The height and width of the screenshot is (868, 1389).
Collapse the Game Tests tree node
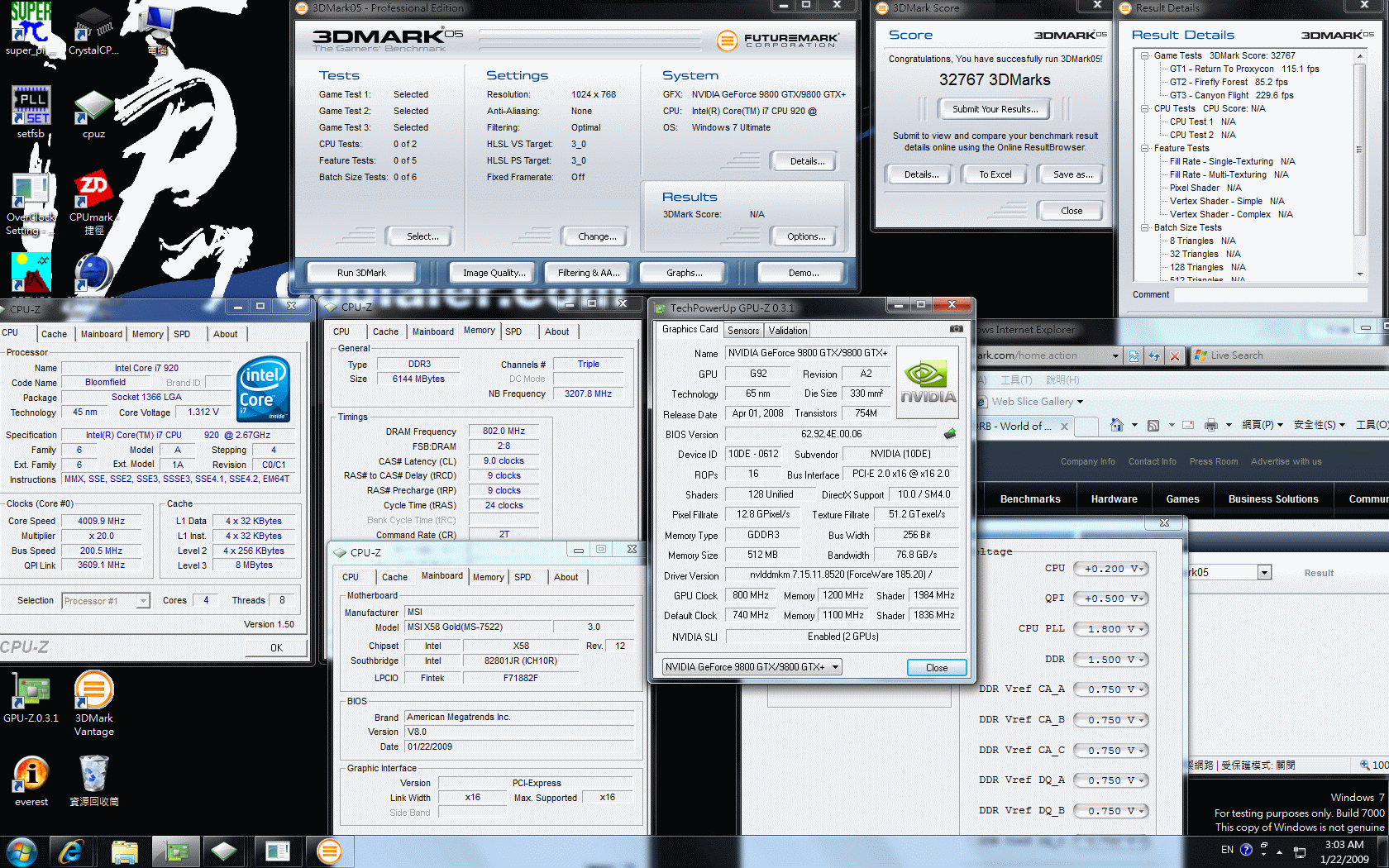pyautogui.click(x=1145, y=55)
